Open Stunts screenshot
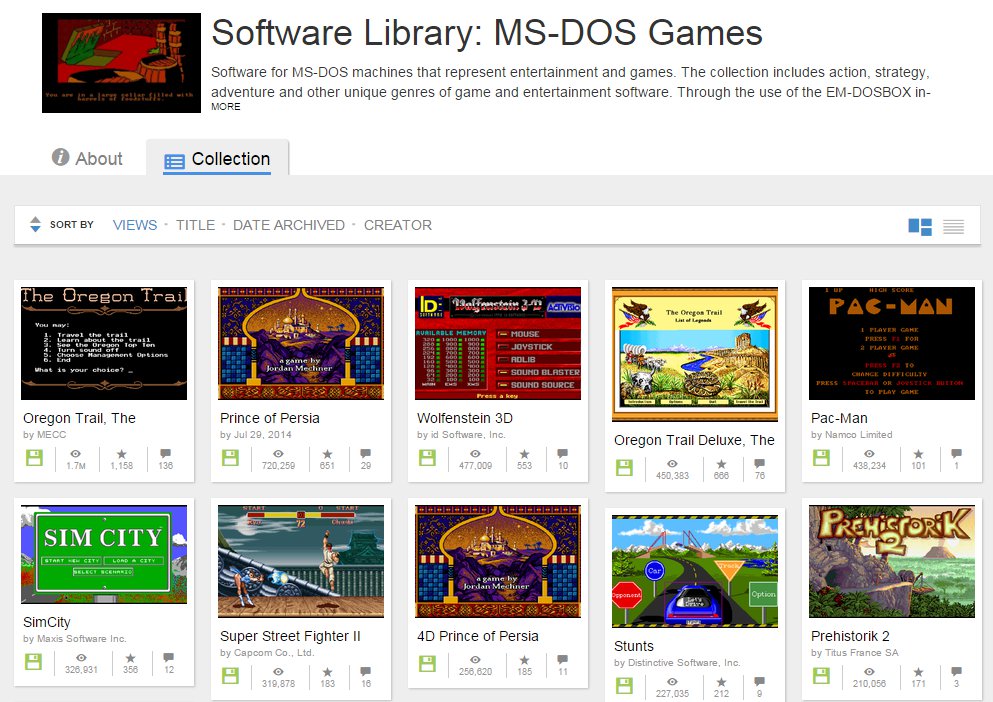The height and width of the screenshot is (702, 993). (695, 571)
